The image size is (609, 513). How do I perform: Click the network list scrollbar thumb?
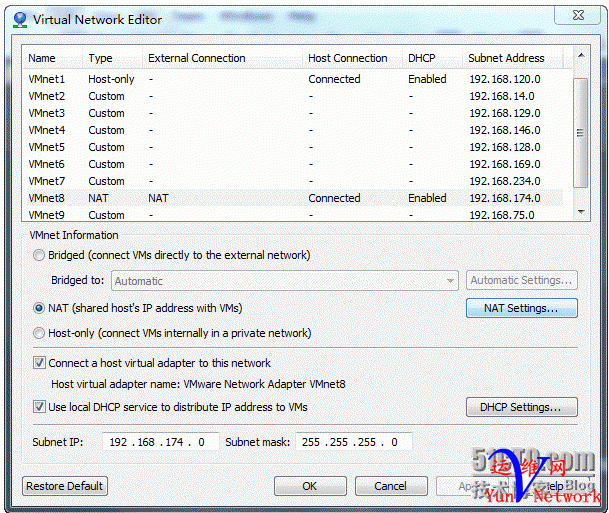pos(581,133)
